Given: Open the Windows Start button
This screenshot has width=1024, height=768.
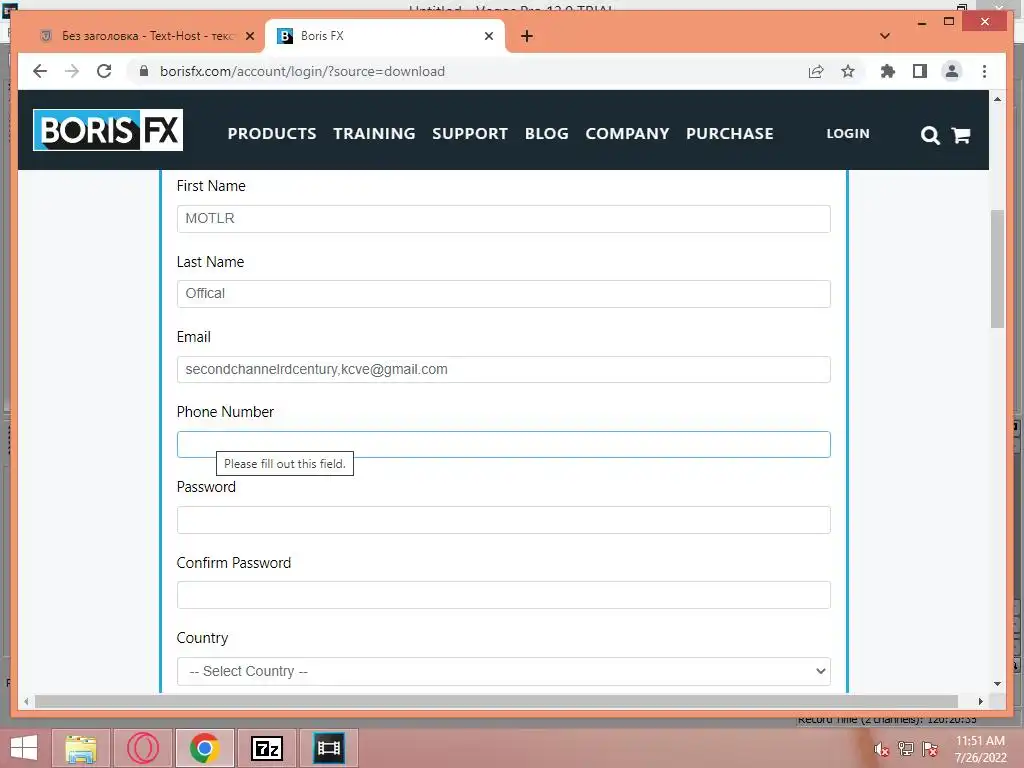Looking at the screenshot, I should [x=24, y=748].
